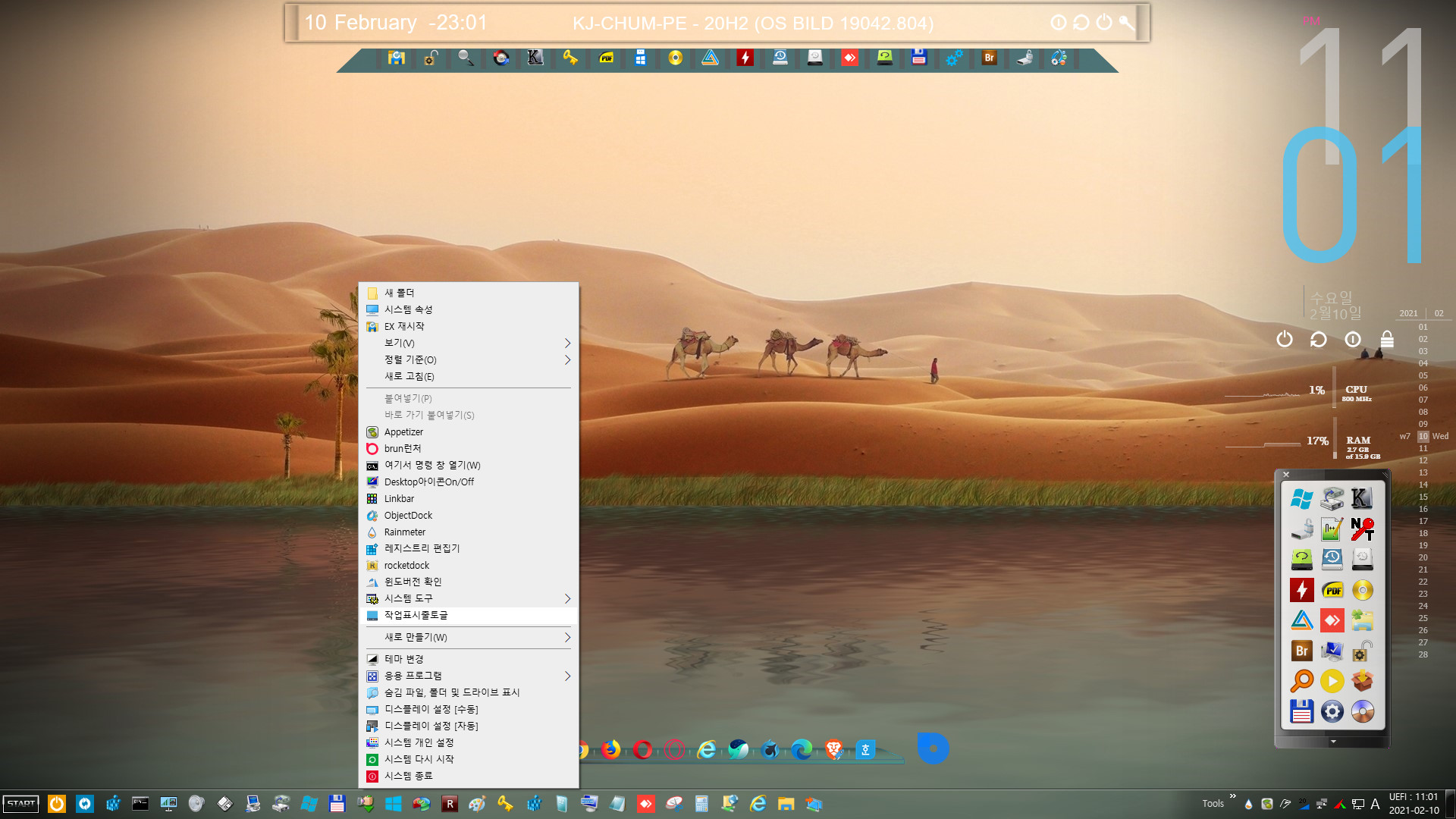Launch Brave browser from the browser dock
Image resolution: width=1456 pixels, height=819 pixels.
pos(833,750)
